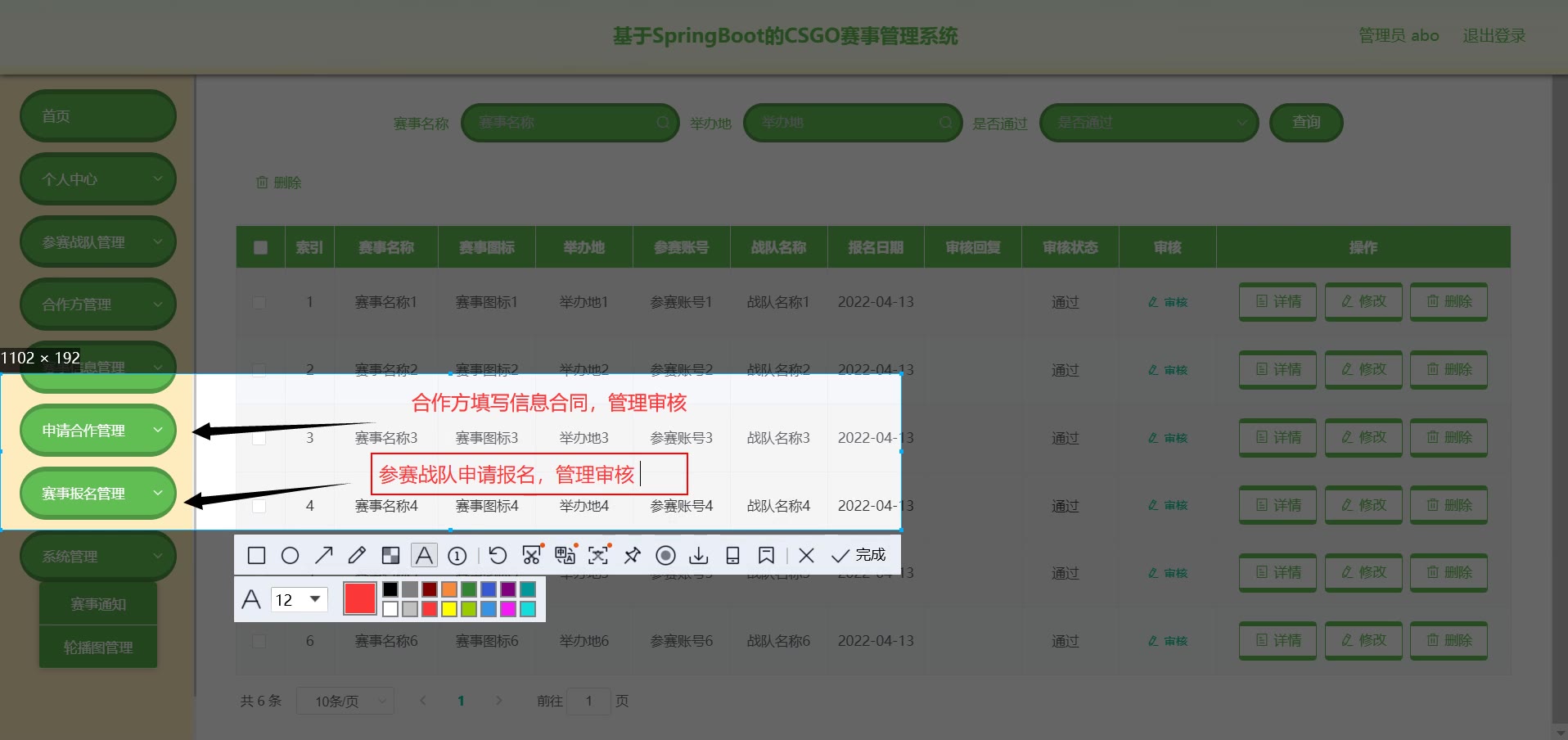This screenshot has height=740, width=1568.
Task: Check the checkbox for row 1
Action: 259,302
